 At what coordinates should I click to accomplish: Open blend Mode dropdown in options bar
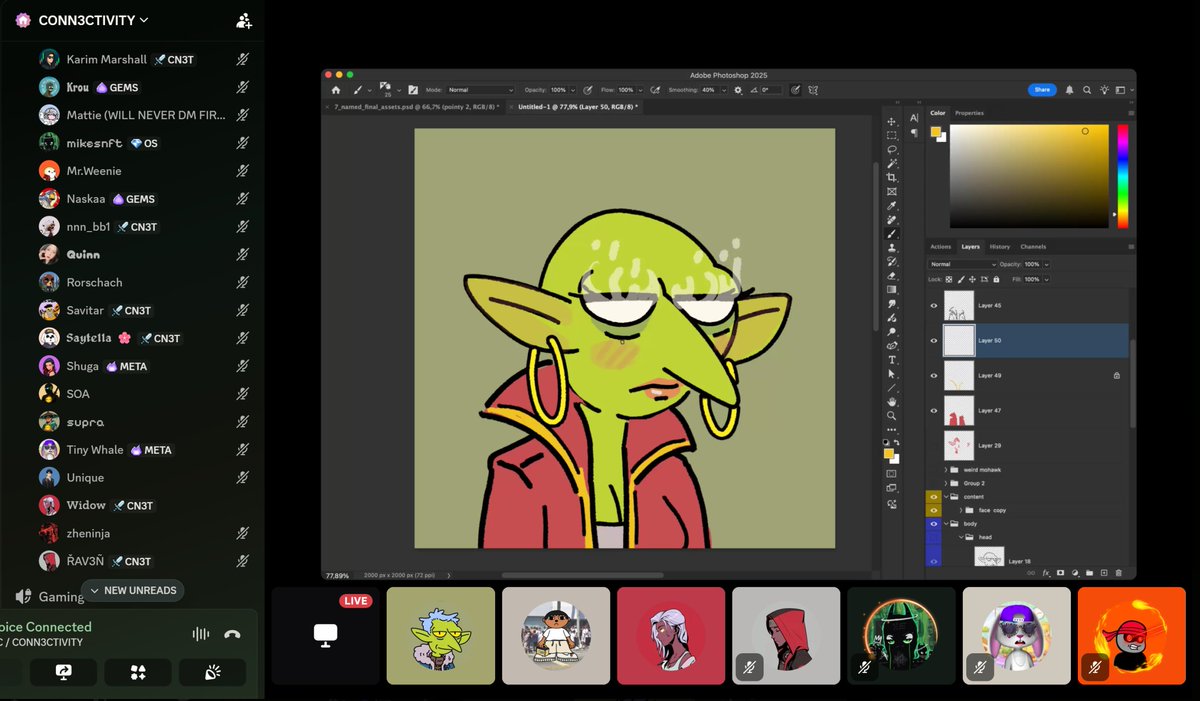[481, 89]
